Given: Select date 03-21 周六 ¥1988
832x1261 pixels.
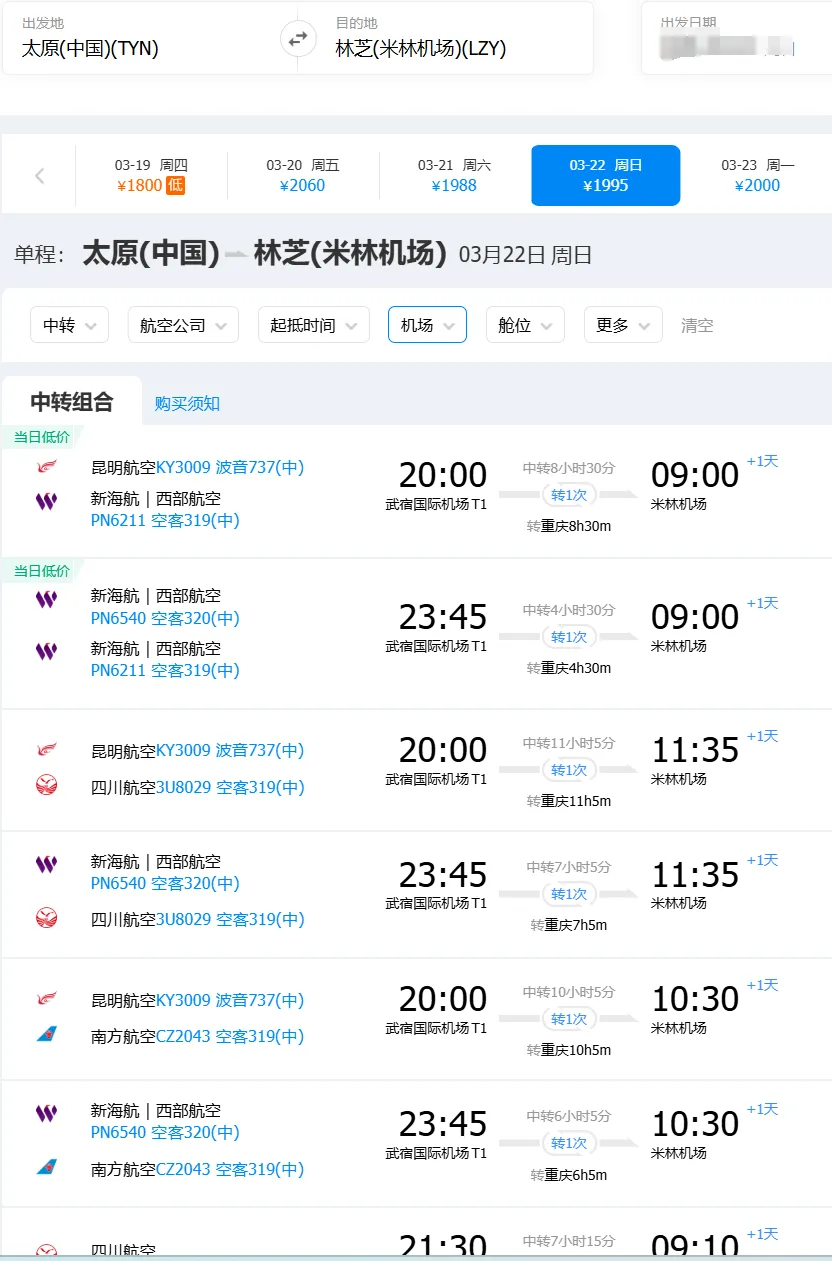Looking at the screenshot, I should [x=454, y=175].
